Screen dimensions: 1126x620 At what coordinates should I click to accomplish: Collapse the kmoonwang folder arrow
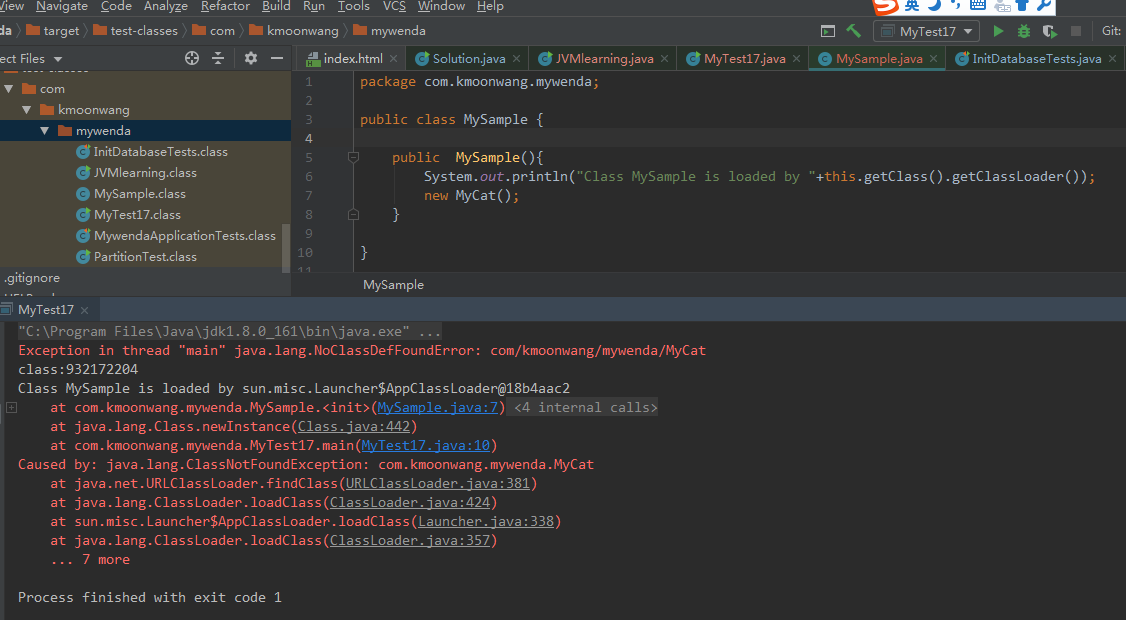(x=27, y=109)
